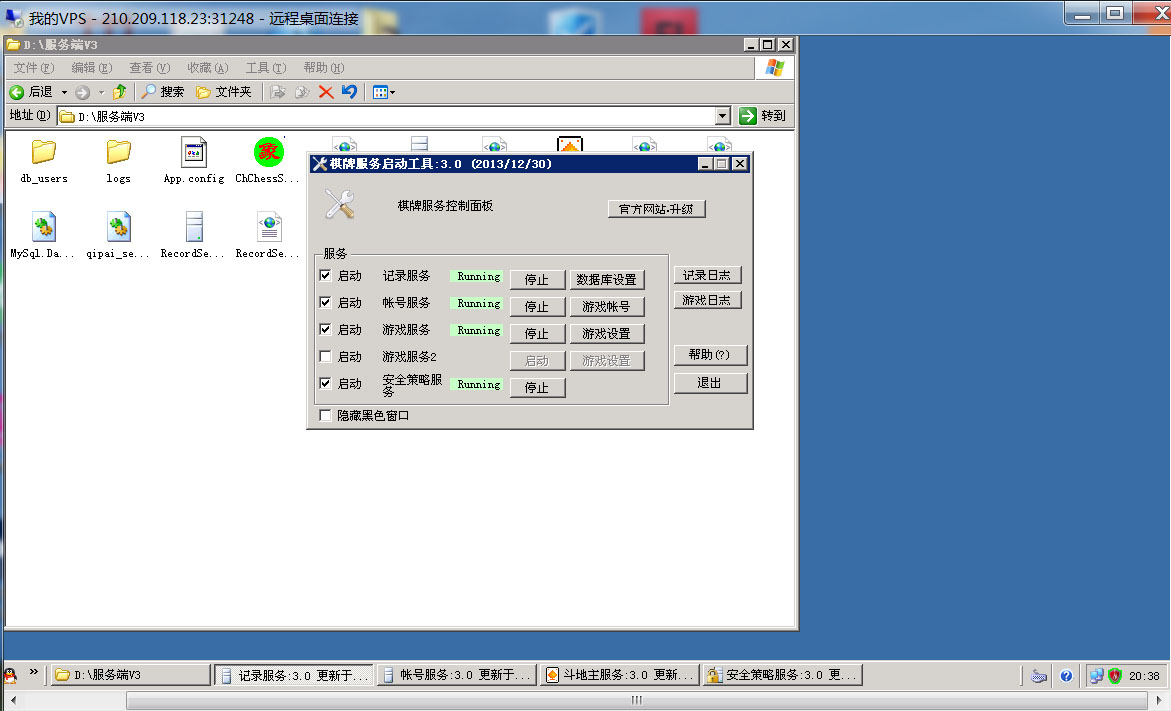Viewport: 1171px width, 711px height.
Task: Click the wrench tools icon in control panel
Action: pos(340,204)
